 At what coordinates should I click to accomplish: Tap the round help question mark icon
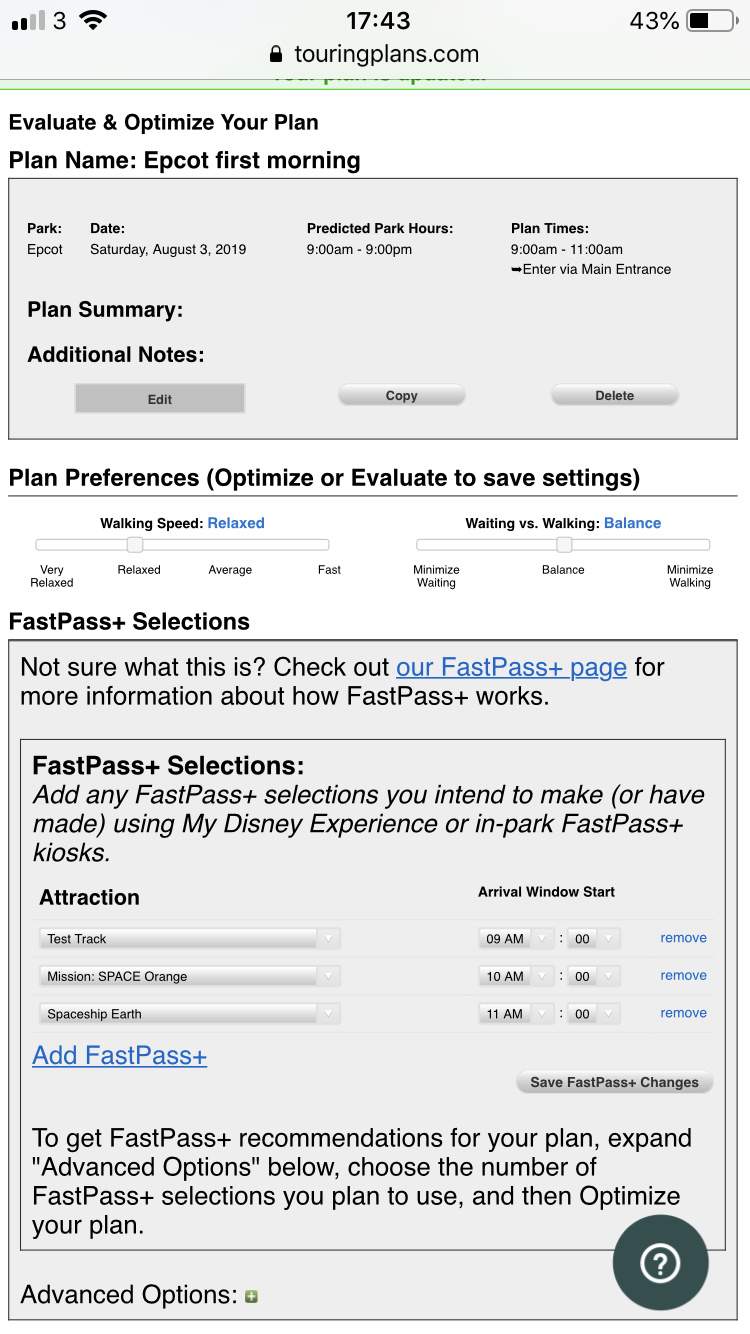pyautogui.click(x=660, y=1263)
